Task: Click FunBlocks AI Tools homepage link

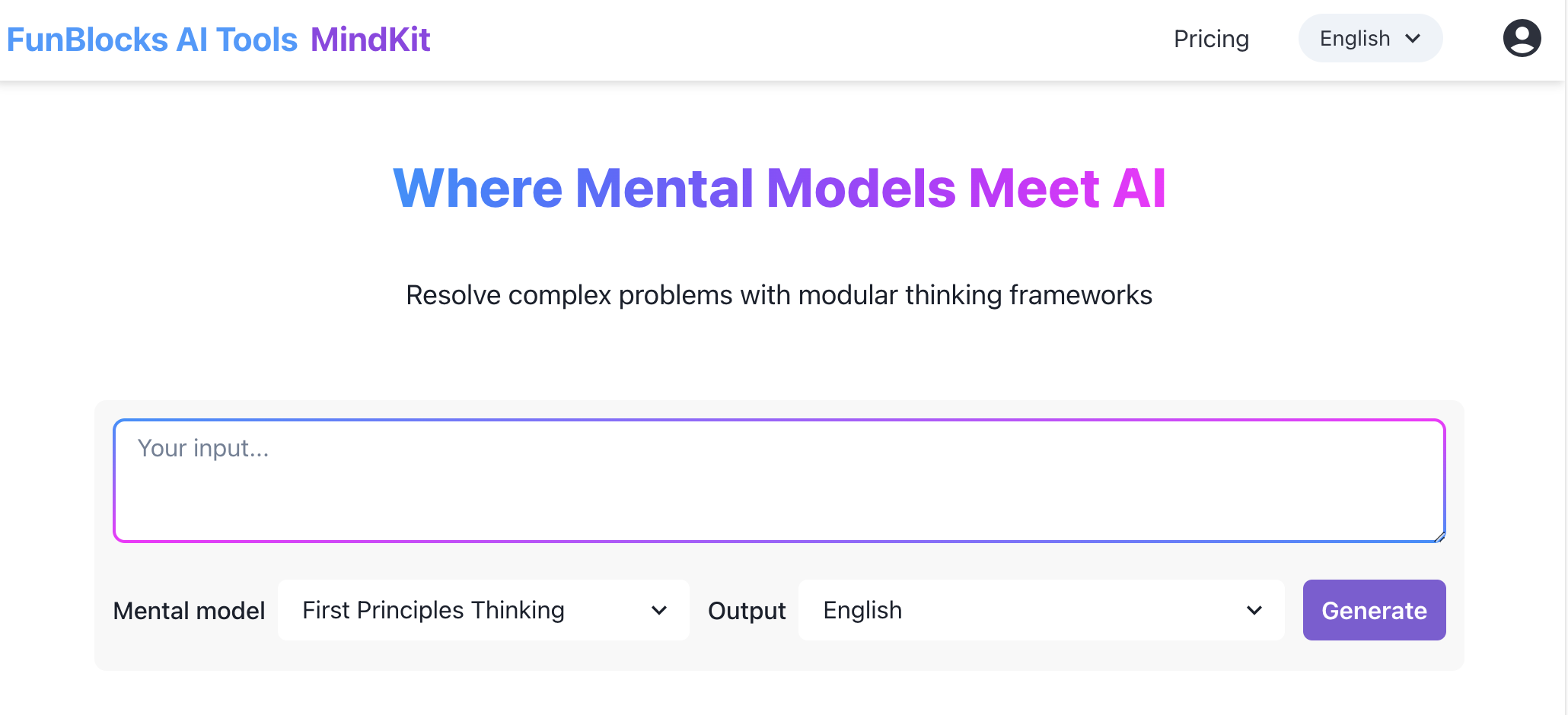Action: [x=151, y=39]
